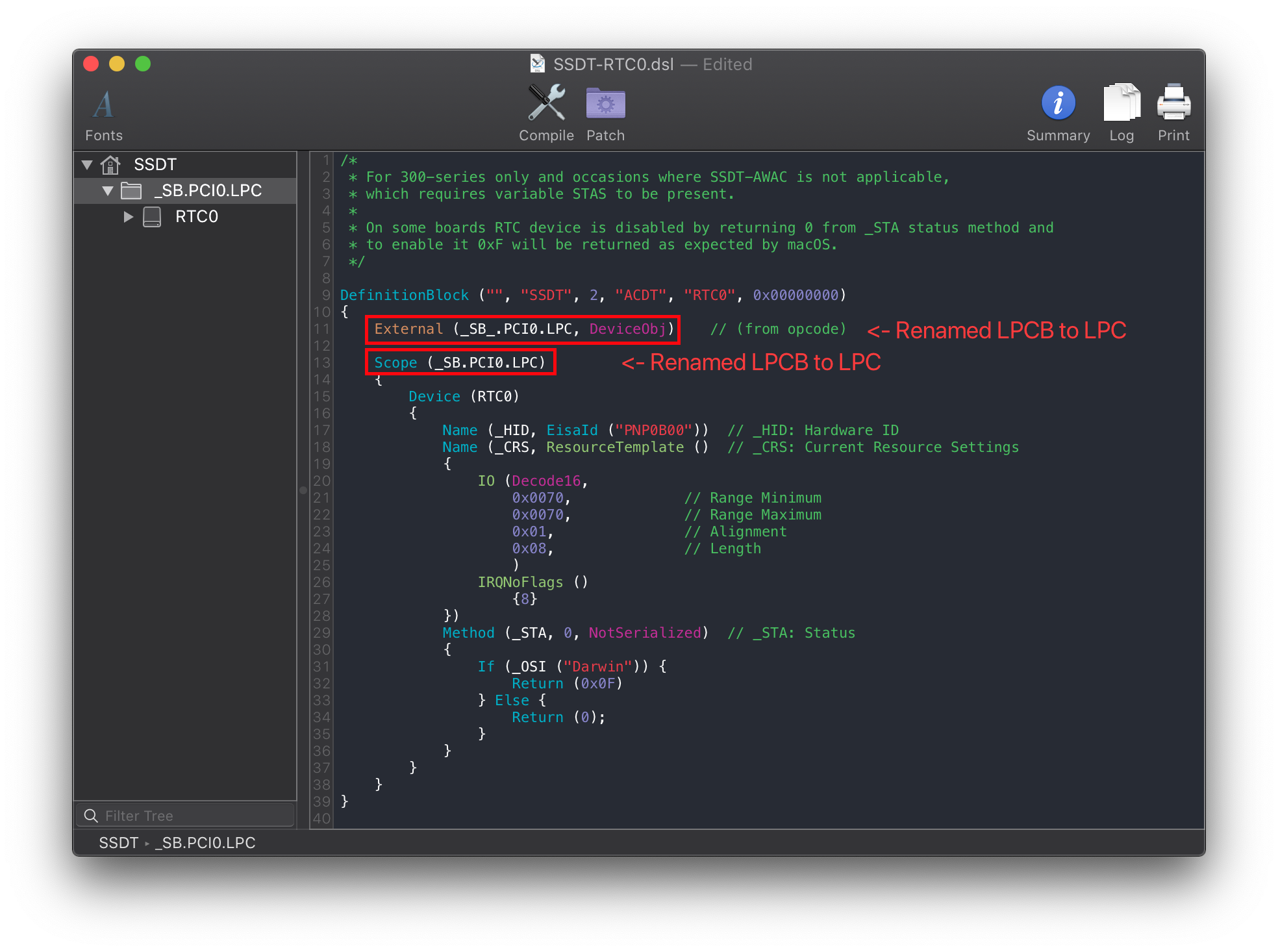Collapse the SSDT root node
The width and height of the screenshot is (1278, 952).
(88, 164)
